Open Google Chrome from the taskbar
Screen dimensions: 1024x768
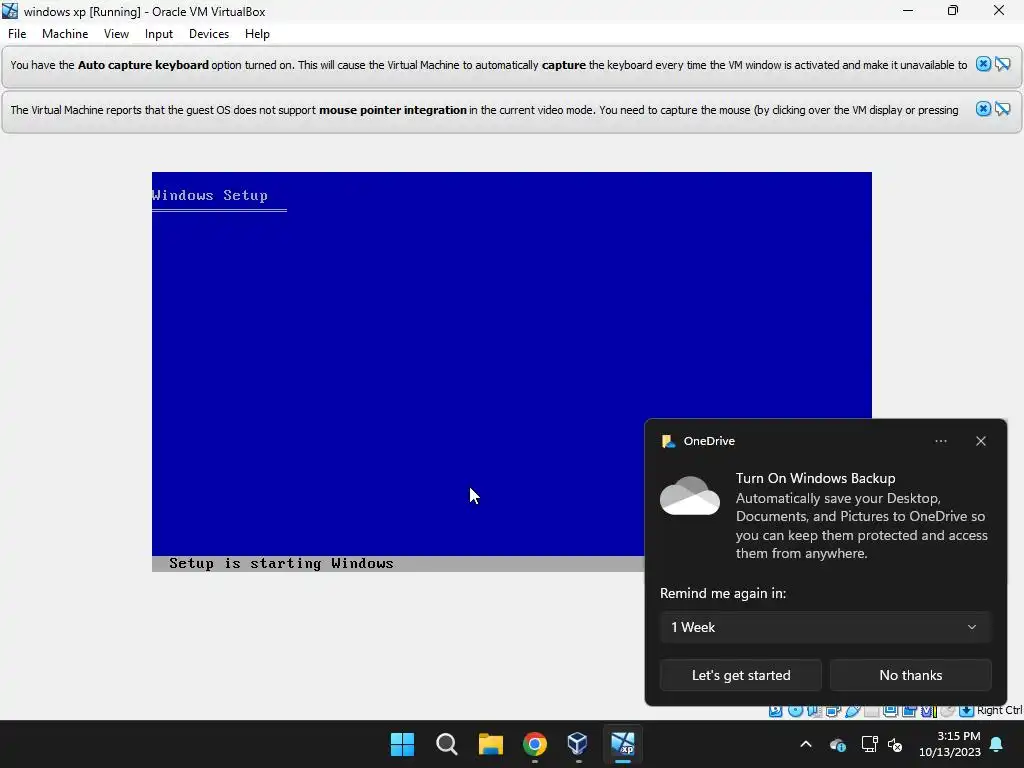(535, 744)
